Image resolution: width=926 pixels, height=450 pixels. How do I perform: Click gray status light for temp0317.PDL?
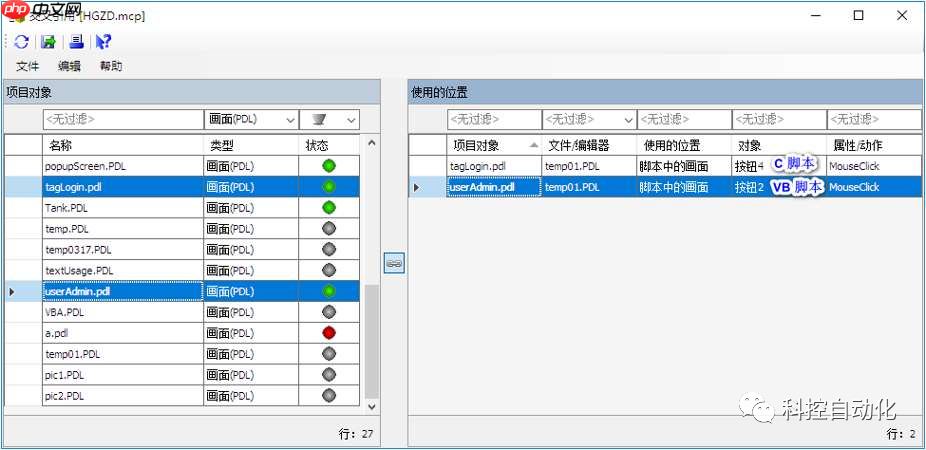(329, 249)
